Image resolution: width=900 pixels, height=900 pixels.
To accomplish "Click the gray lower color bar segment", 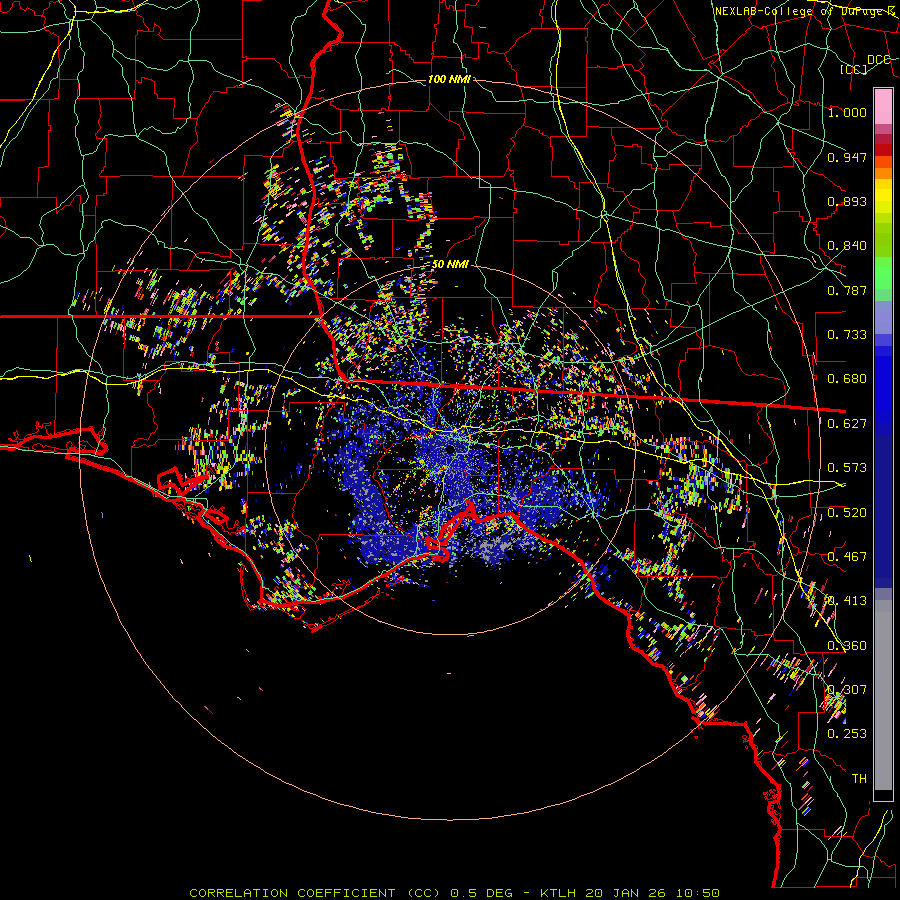I will click(x=883, y=695).
